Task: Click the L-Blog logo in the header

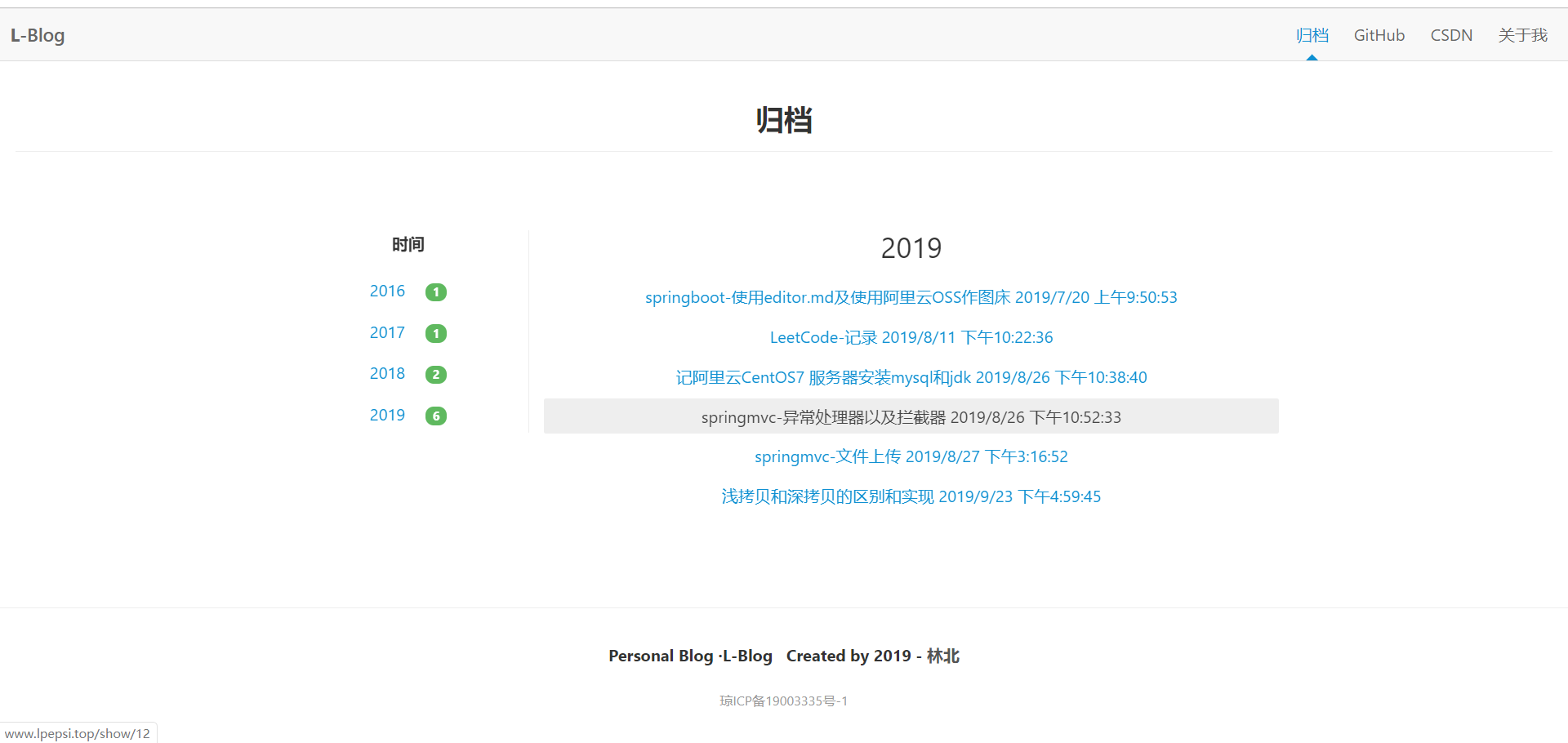Action: [37, 35]
